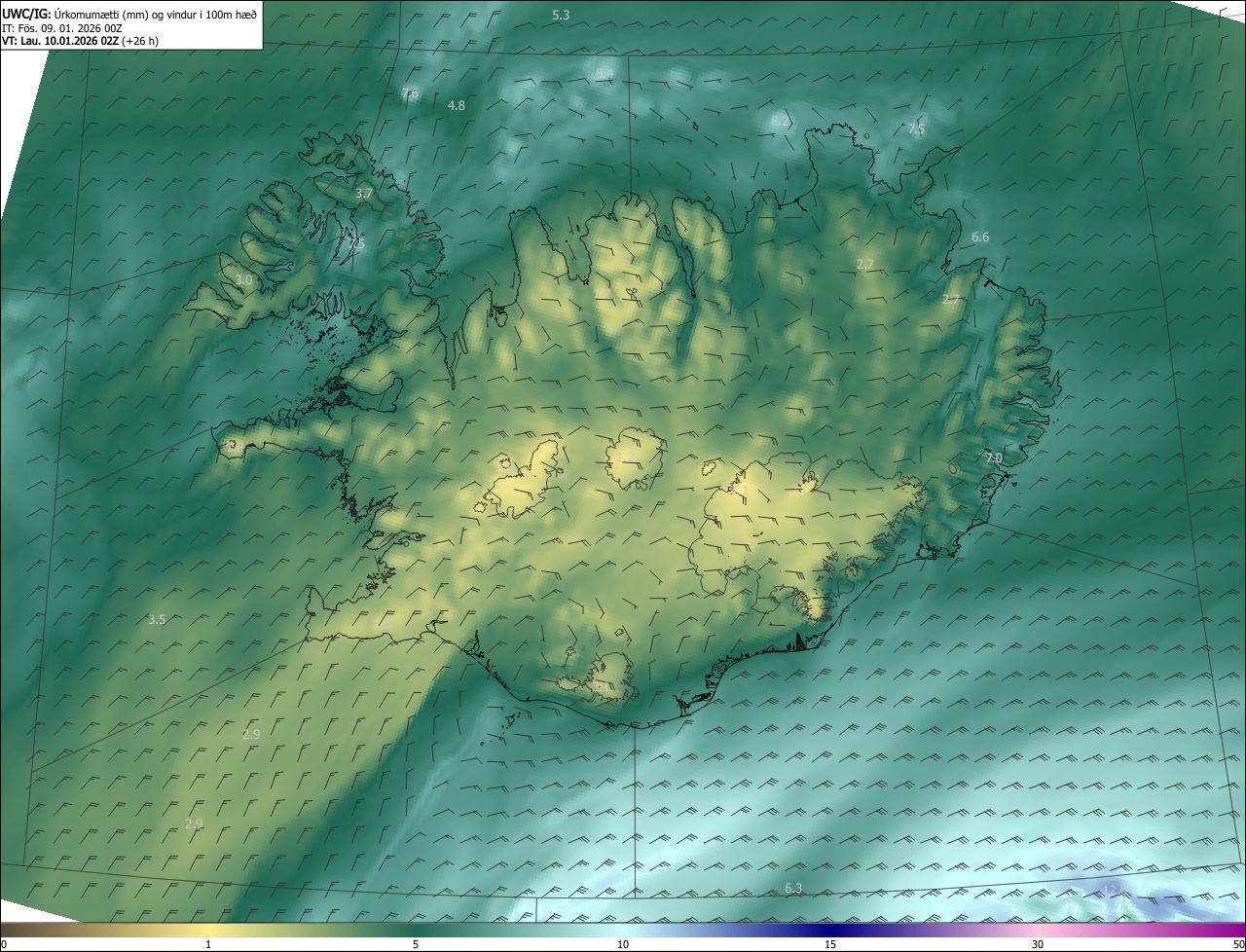Click the 3.0 value label on the map
The height and width of the screenshot is (952, 1246).
tap(243, 279)
